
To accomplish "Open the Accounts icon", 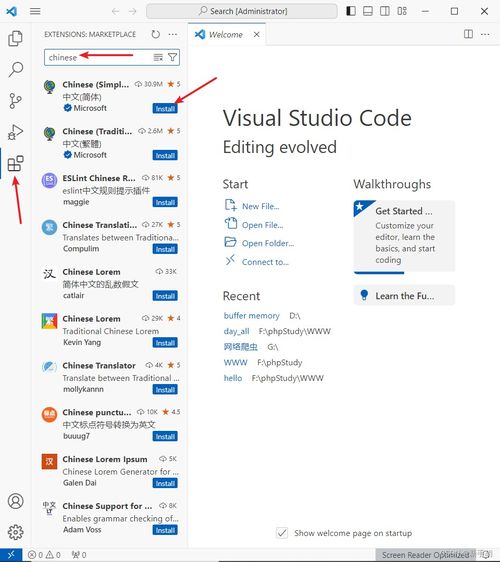I will (x=15, y=501).
